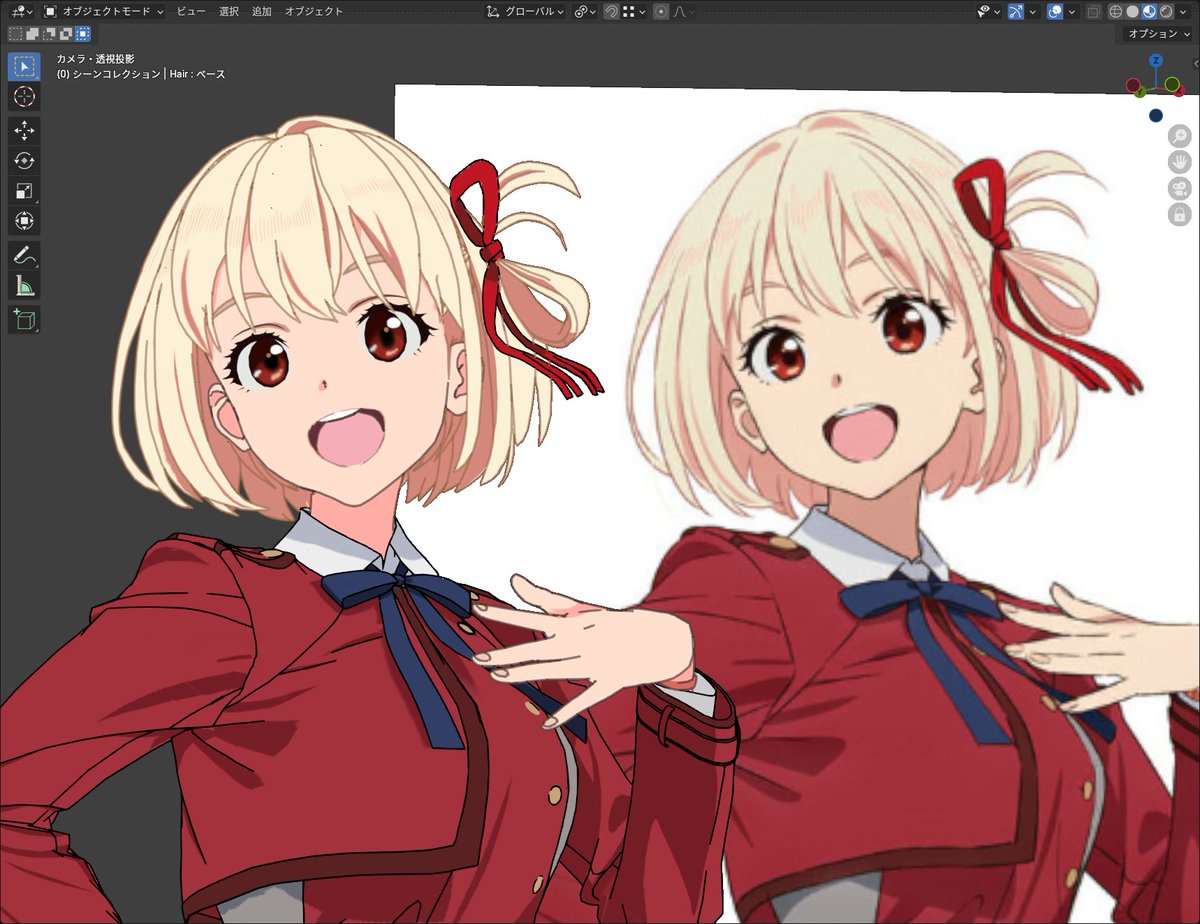Toggle lock camera to view
The height and width of the screenshot is (924, 1200).
pyautogui.click(x=1180, y=214)
